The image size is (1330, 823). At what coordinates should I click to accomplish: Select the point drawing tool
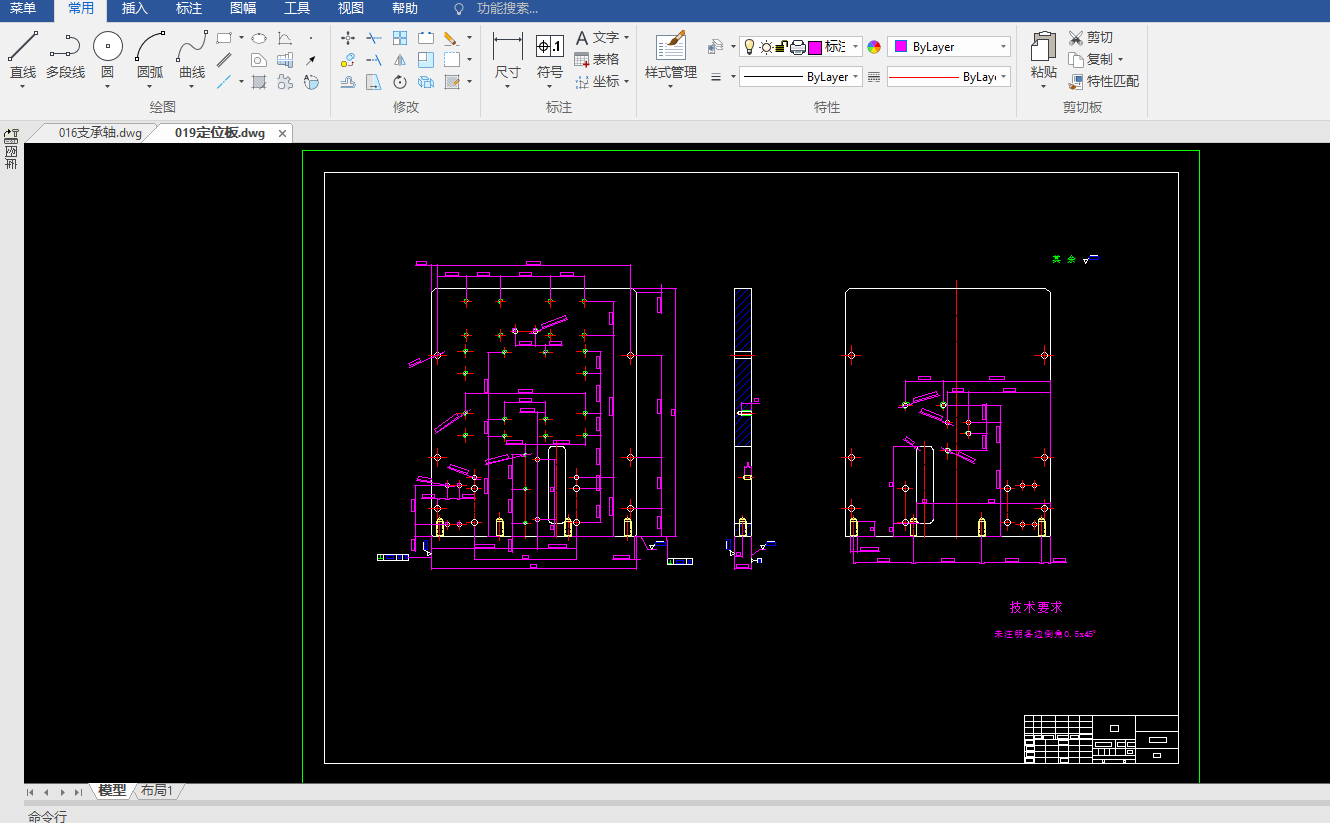(x=311, y=38)
